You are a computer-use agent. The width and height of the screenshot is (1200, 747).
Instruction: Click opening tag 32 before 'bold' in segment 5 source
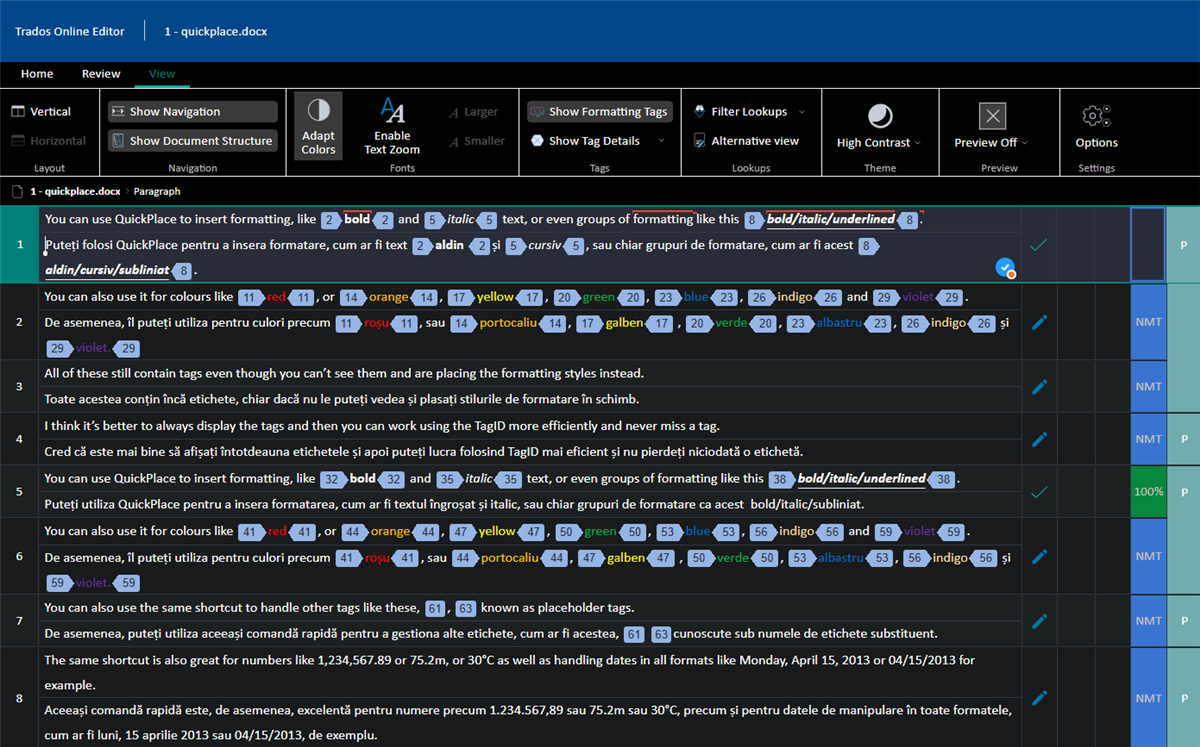coord(335,479)
